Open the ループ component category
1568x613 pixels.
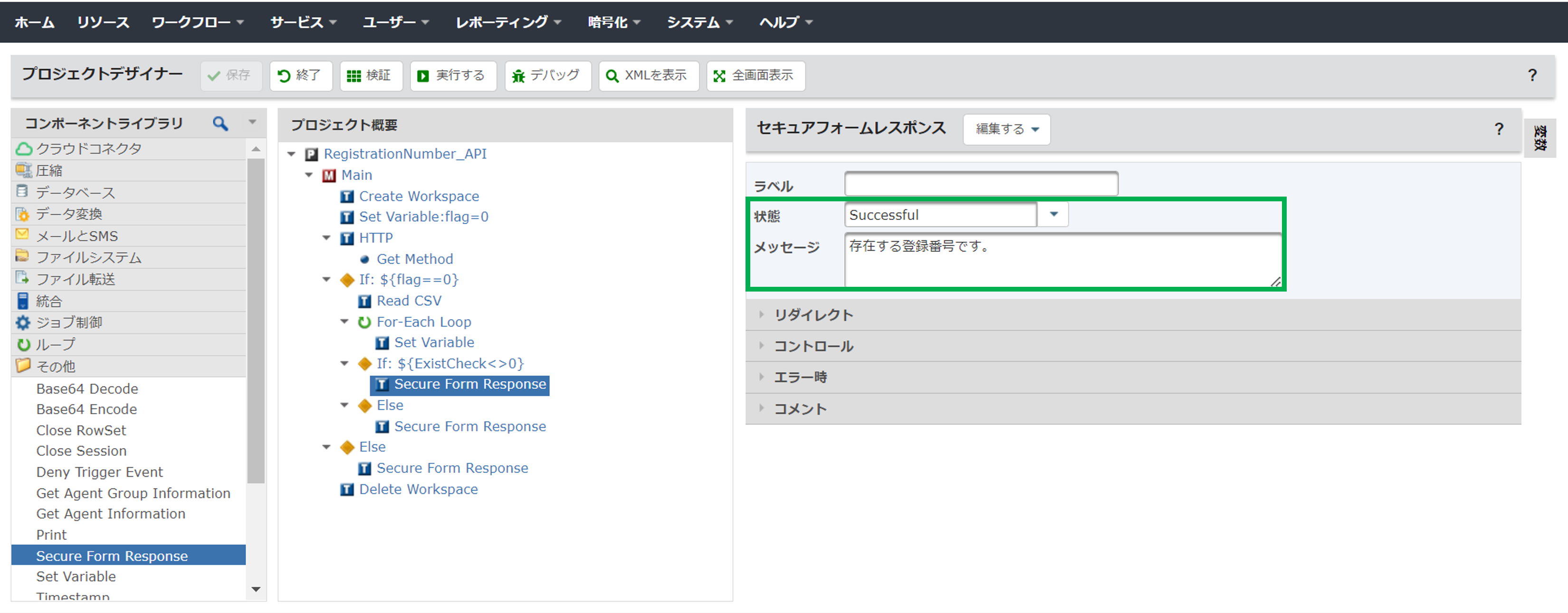coord(128,344)
